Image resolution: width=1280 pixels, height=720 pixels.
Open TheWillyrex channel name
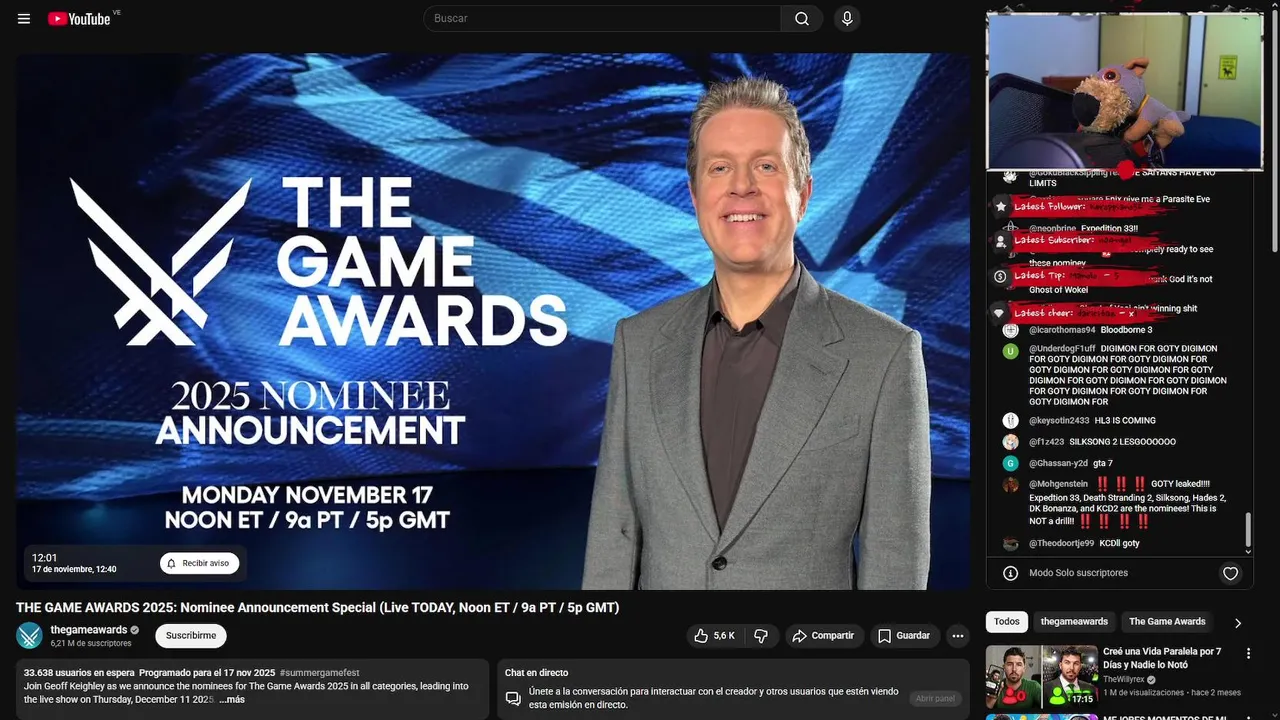1124,679
